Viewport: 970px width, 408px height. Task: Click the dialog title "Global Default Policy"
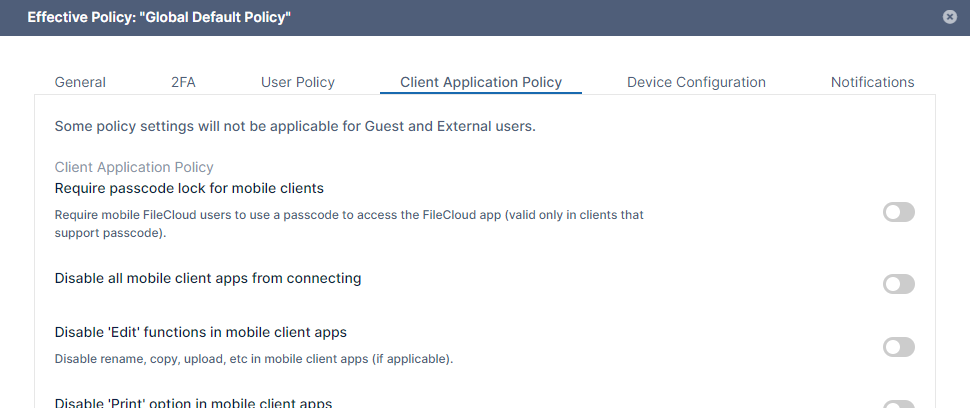pos(159,17)
